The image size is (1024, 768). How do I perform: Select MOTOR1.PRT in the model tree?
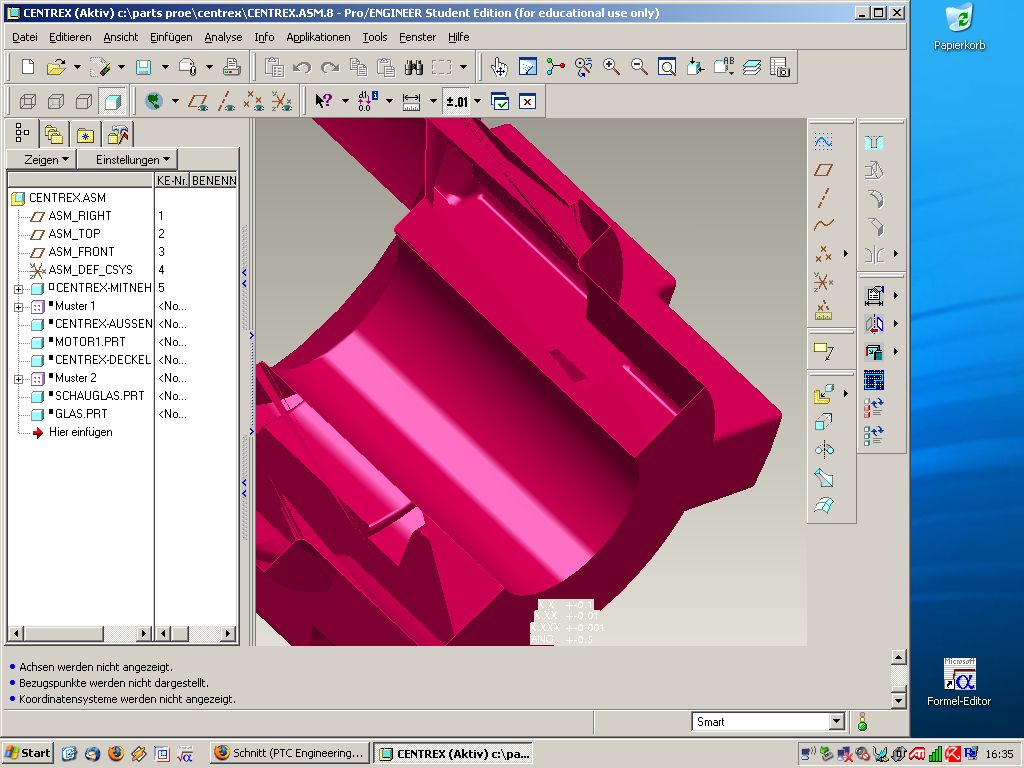point(90,342)
